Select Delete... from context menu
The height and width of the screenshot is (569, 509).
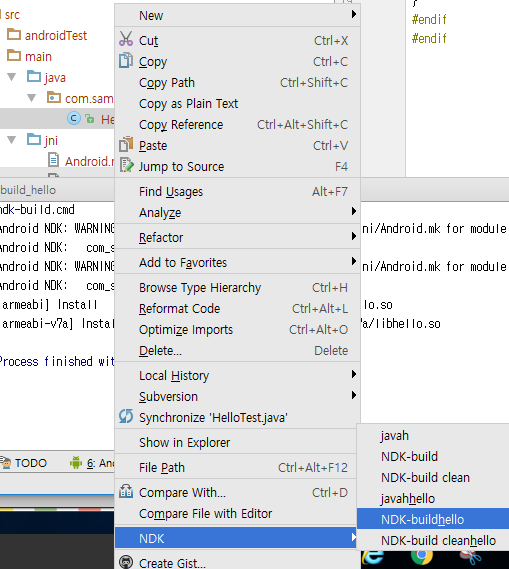click(238, 351)
